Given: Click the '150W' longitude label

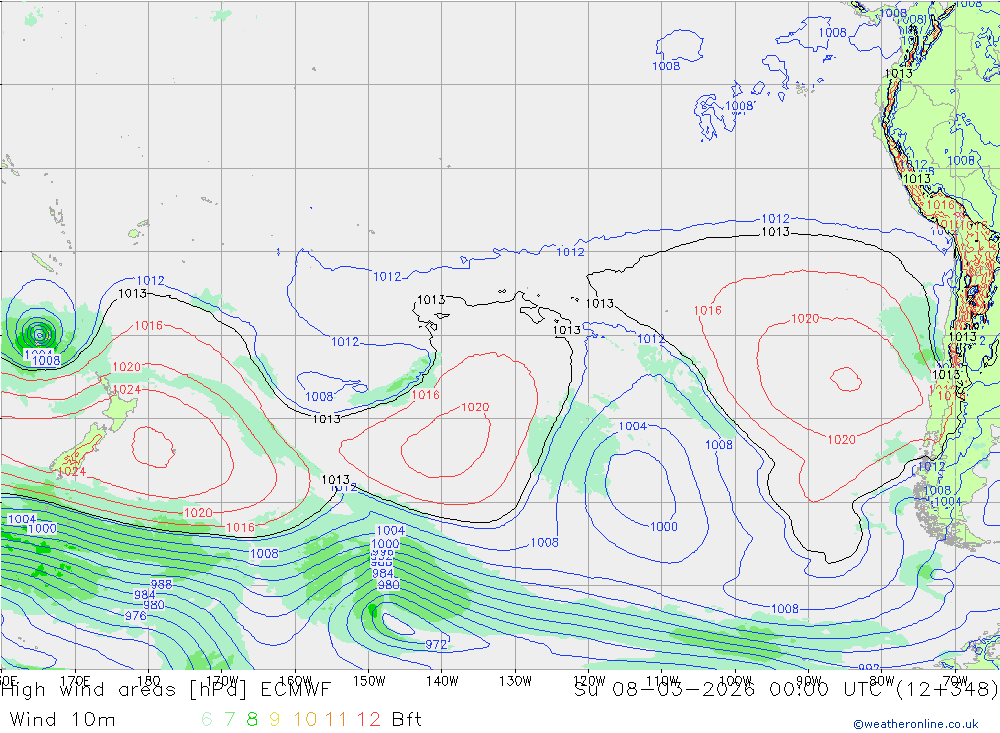Looking at the screenshot, I should tap(369, 681).
